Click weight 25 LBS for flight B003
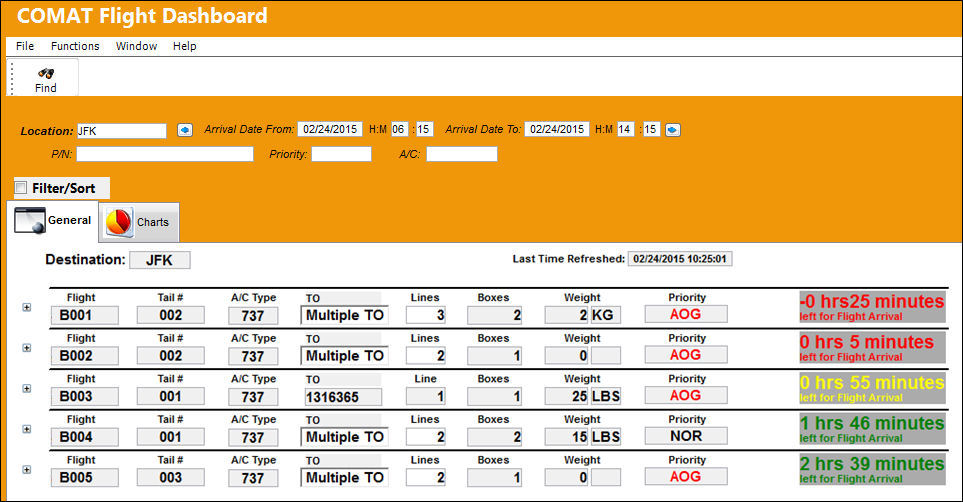This screenshot has width=963, height=502. 582,396
